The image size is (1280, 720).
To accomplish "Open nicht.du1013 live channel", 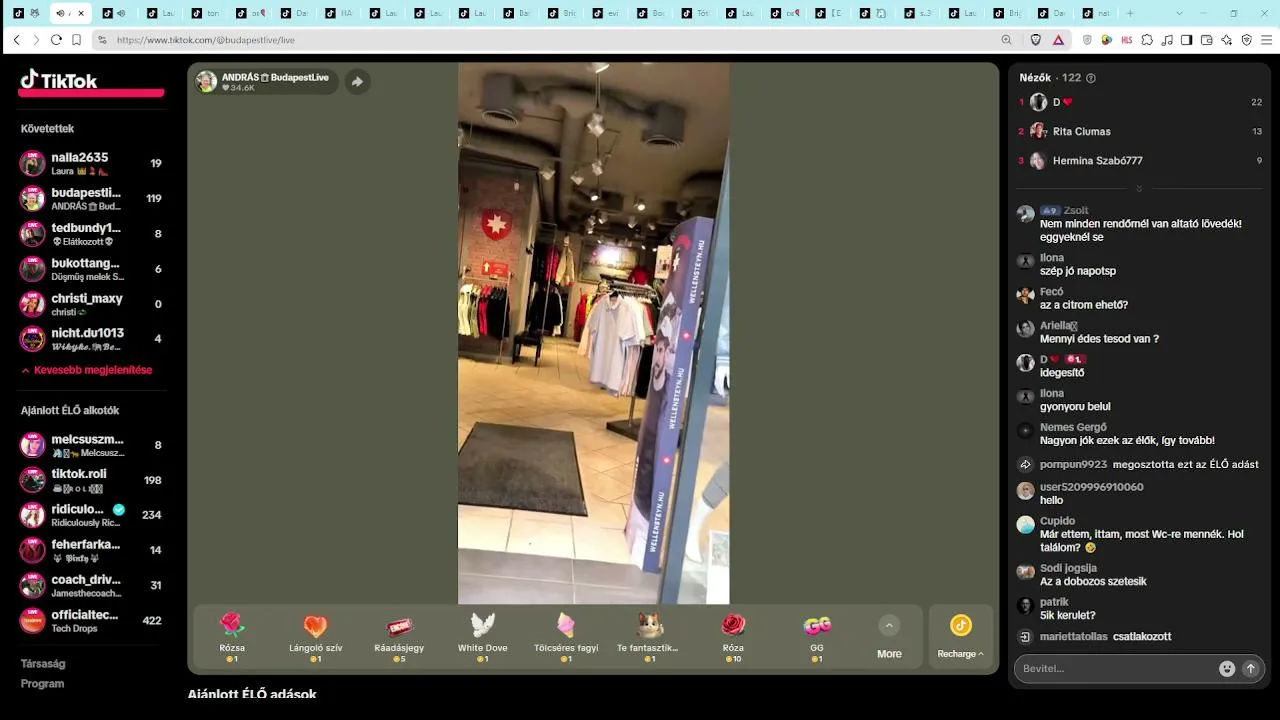I will [x=91, y=339].
